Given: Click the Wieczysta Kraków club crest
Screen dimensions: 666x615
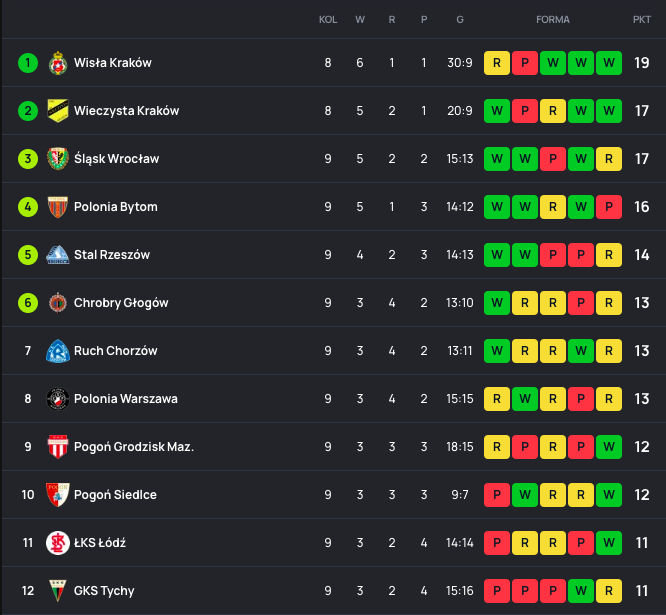Looking at the screenshot, I should click(58, 111).
